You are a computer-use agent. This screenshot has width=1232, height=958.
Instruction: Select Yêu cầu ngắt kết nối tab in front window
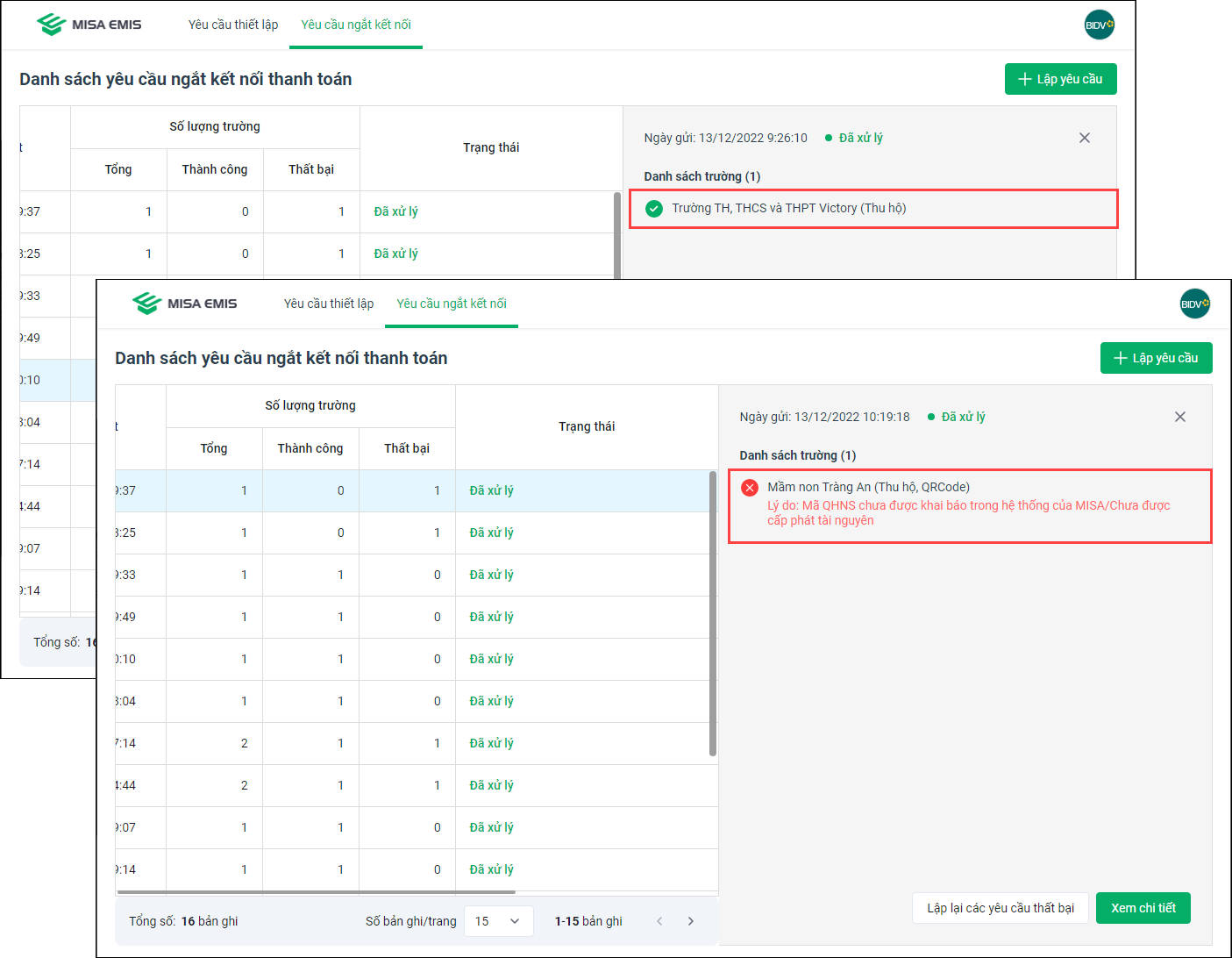[452, 304]
